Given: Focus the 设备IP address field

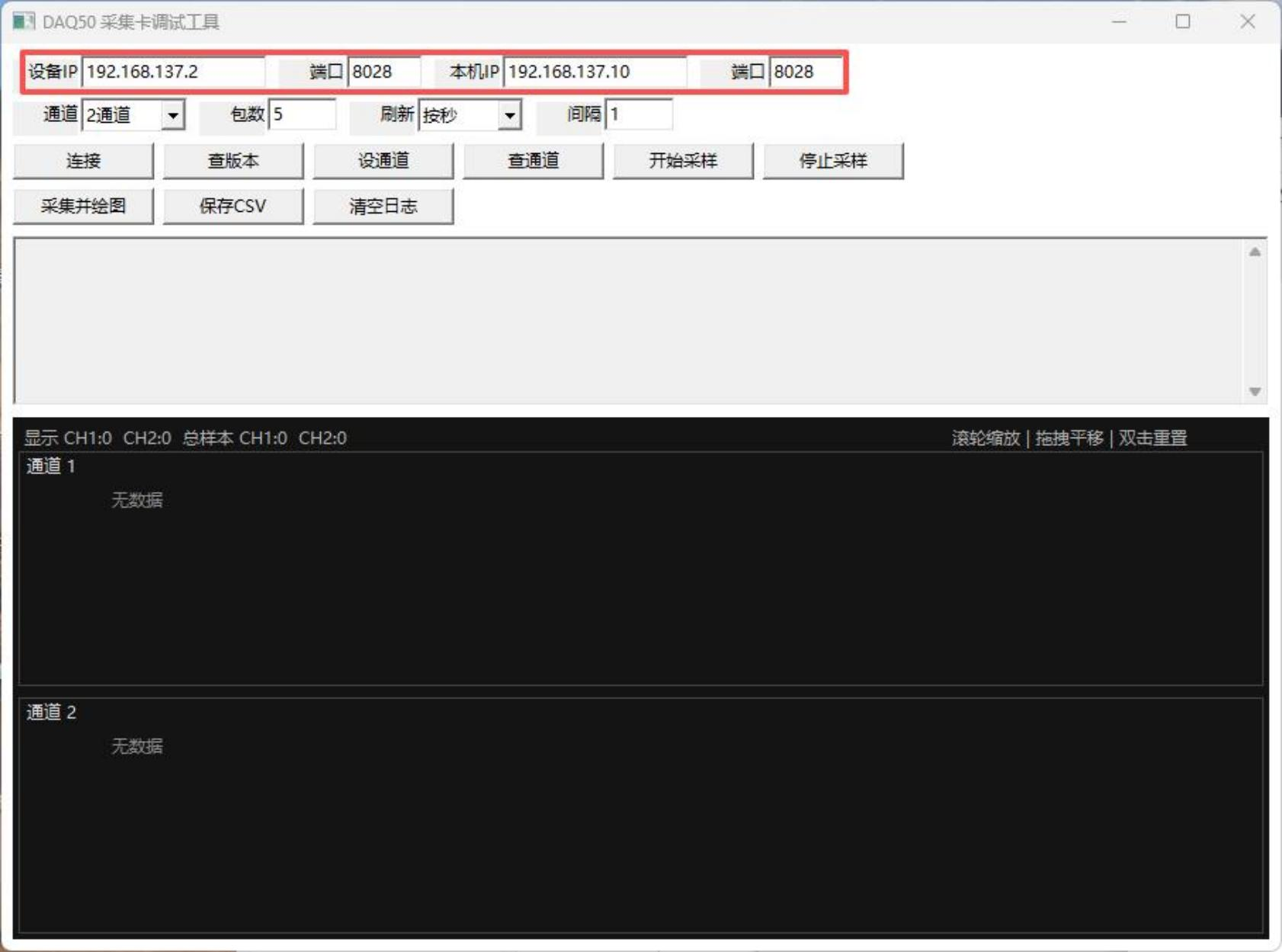Looking at the screenshot, I should pos(173,72).
